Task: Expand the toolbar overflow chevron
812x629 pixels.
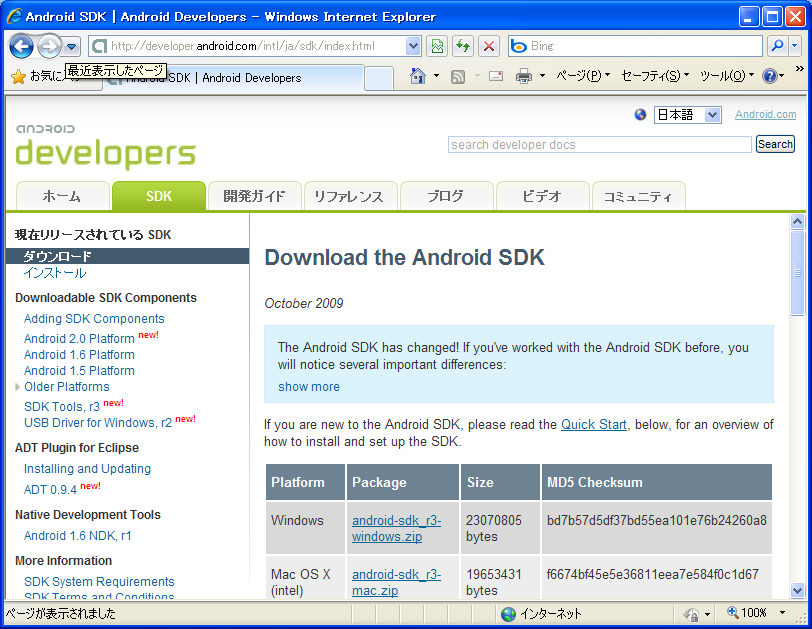Action: pos(800,68)
